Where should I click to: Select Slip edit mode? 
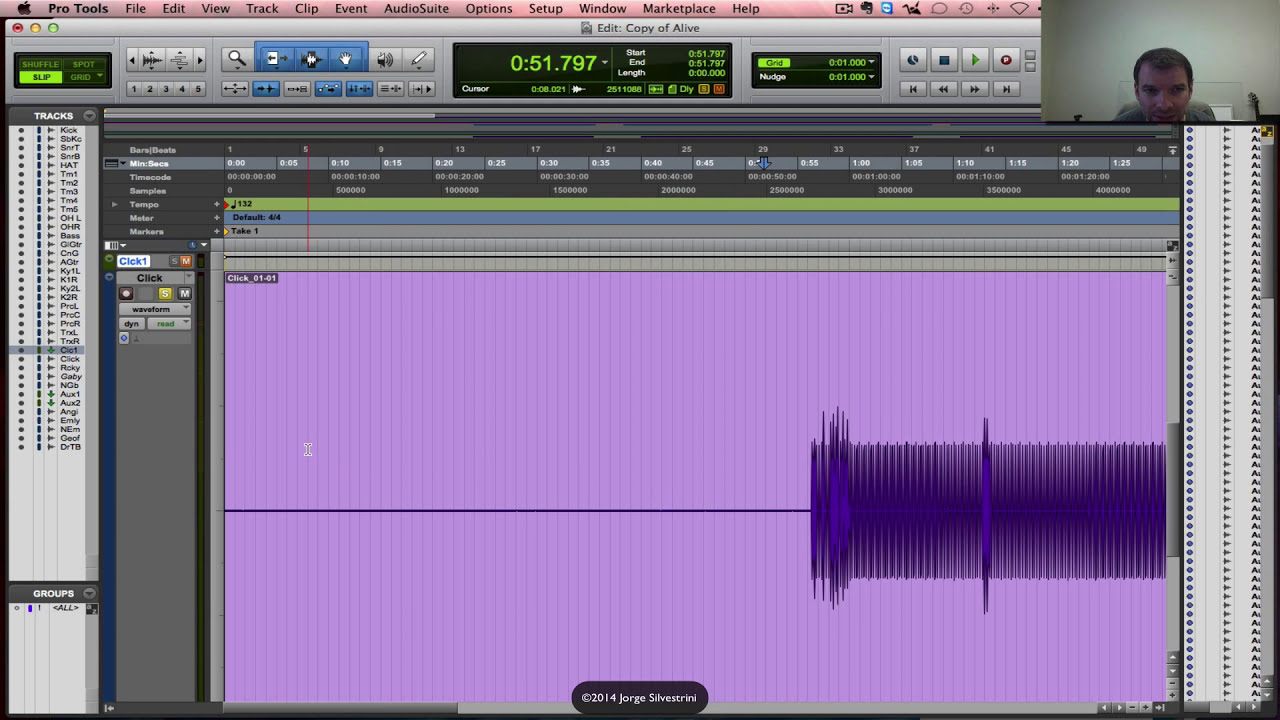click(x=40, y=77)
